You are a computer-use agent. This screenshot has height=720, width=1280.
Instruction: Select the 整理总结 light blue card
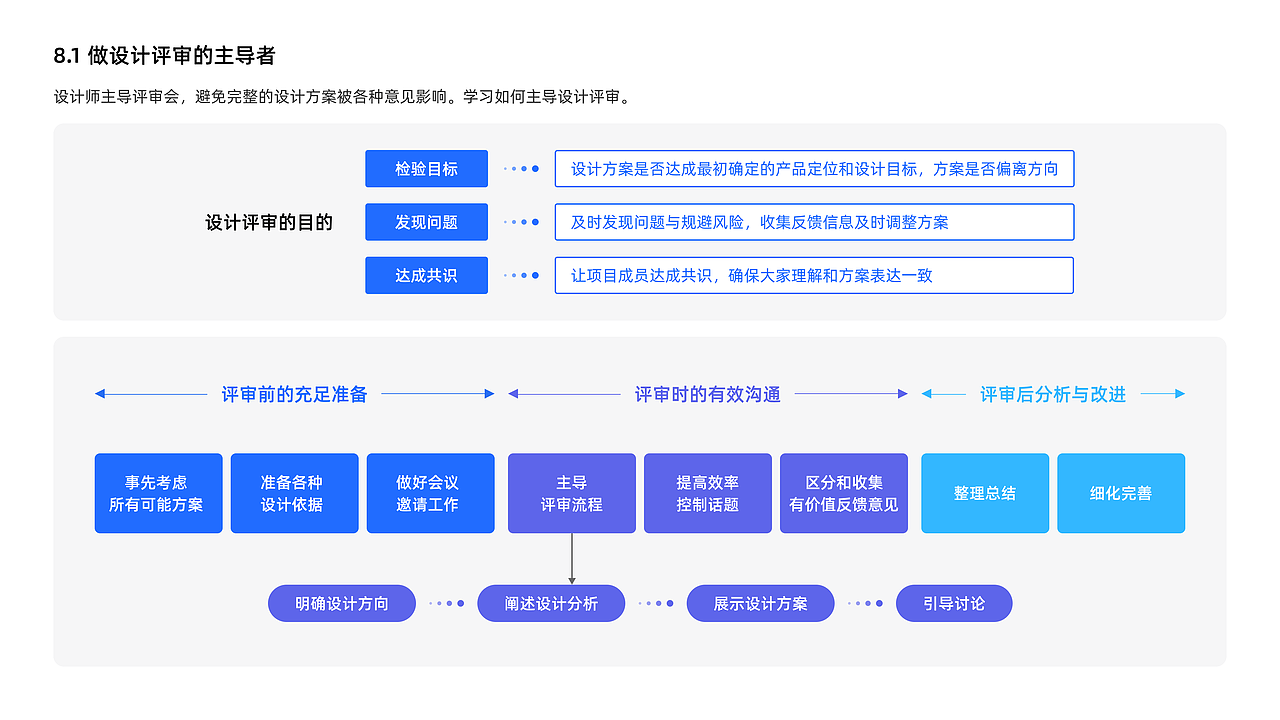pos(984,493)
